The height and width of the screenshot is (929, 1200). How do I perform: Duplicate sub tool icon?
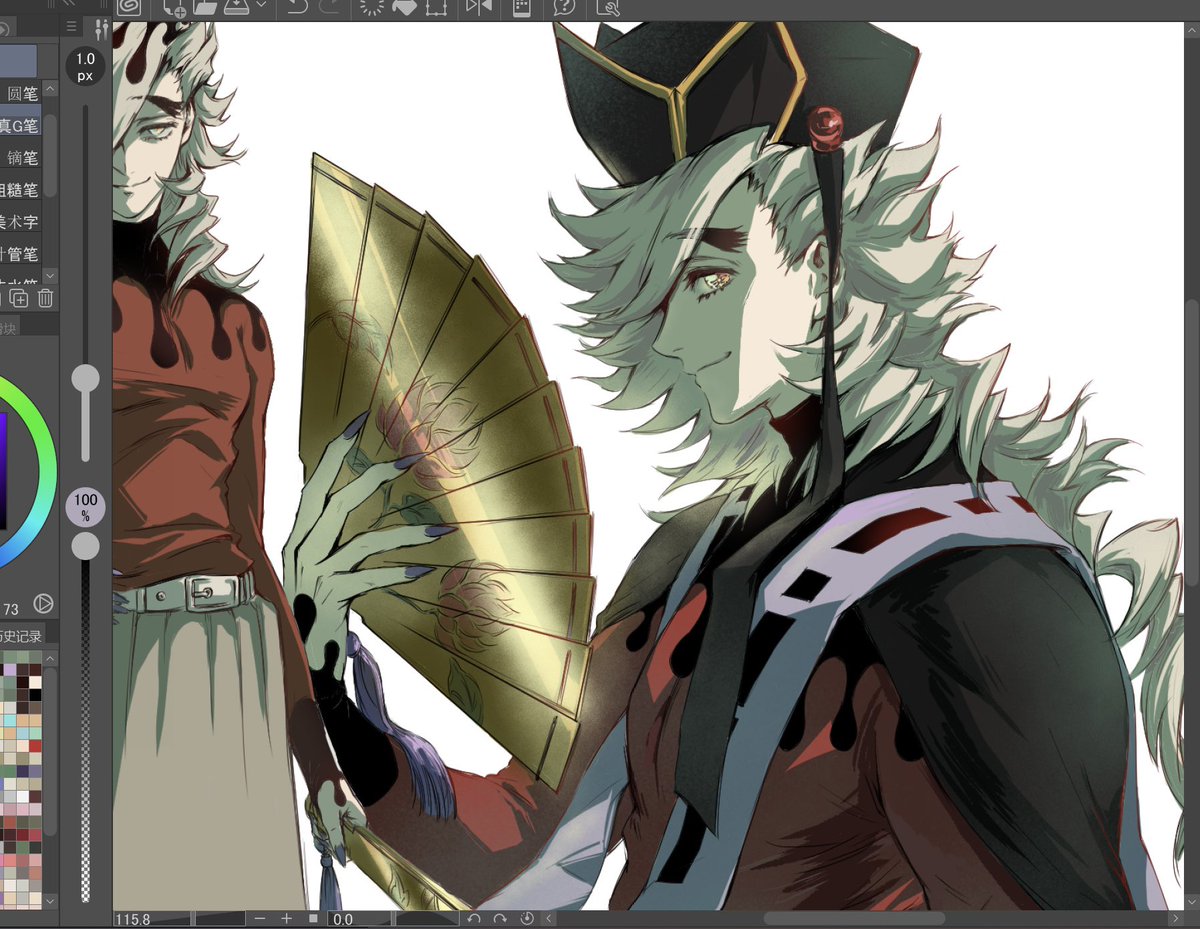click(19, 297)
